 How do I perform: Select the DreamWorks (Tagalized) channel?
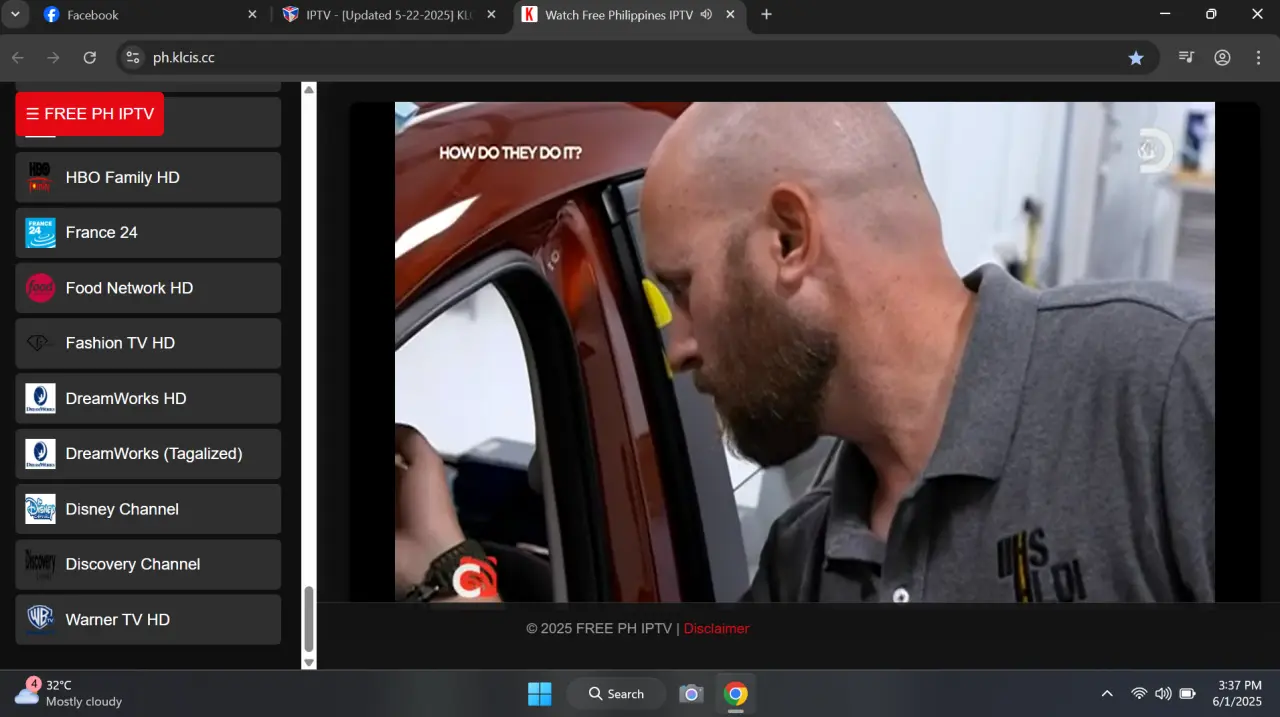[148, 454]
